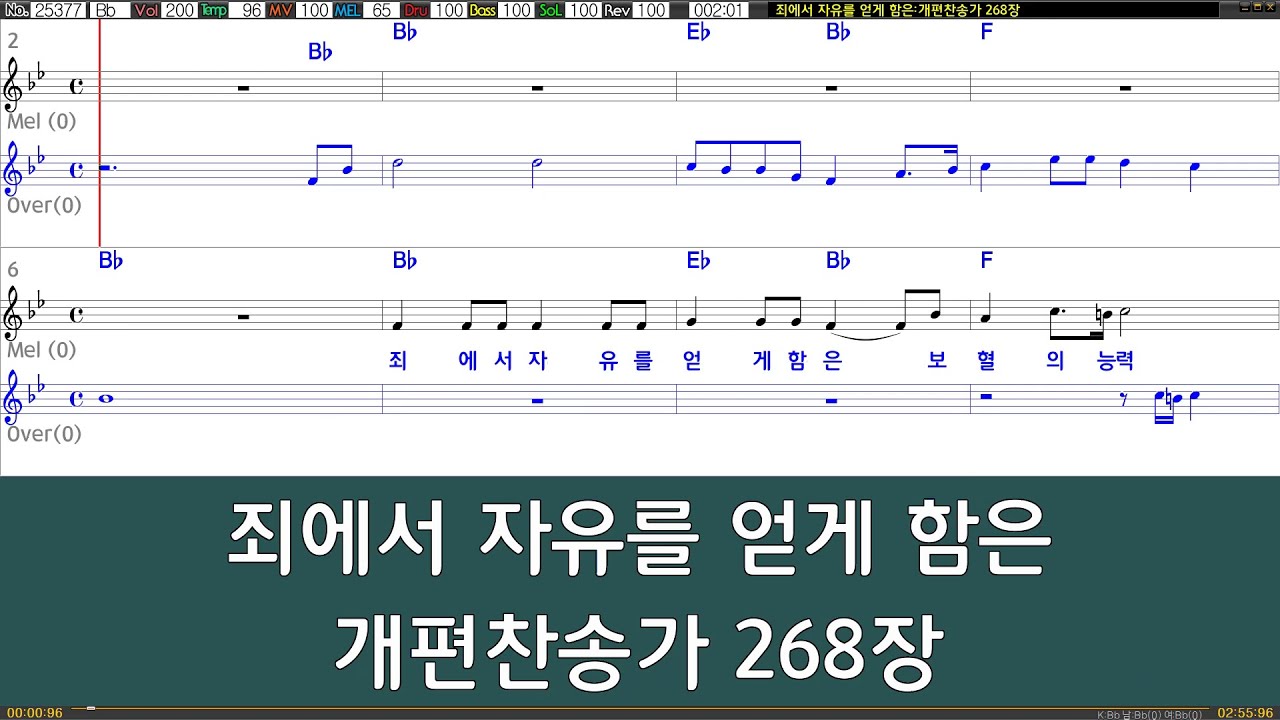Click the elapsed time 00:00:96
Image resolution: width=1280 pixels, height=720 pixels.
34,713
